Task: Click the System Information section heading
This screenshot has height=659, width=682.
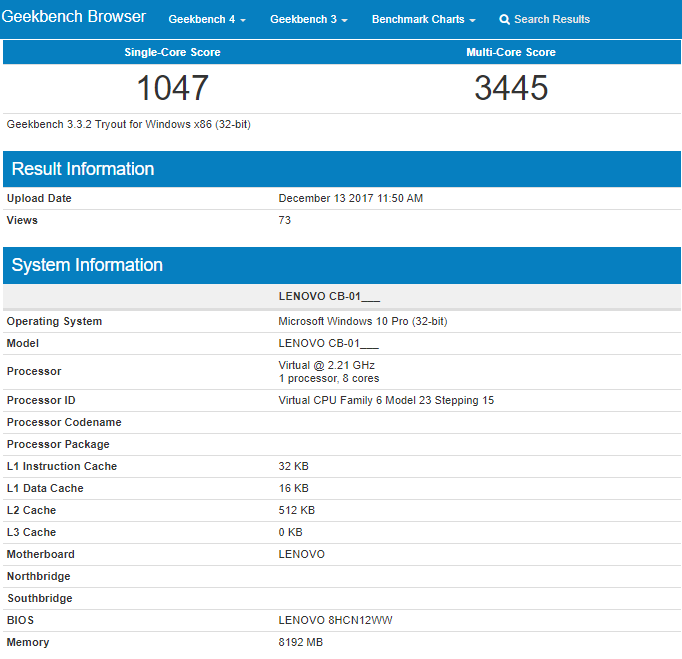Action: pos(87,265)
